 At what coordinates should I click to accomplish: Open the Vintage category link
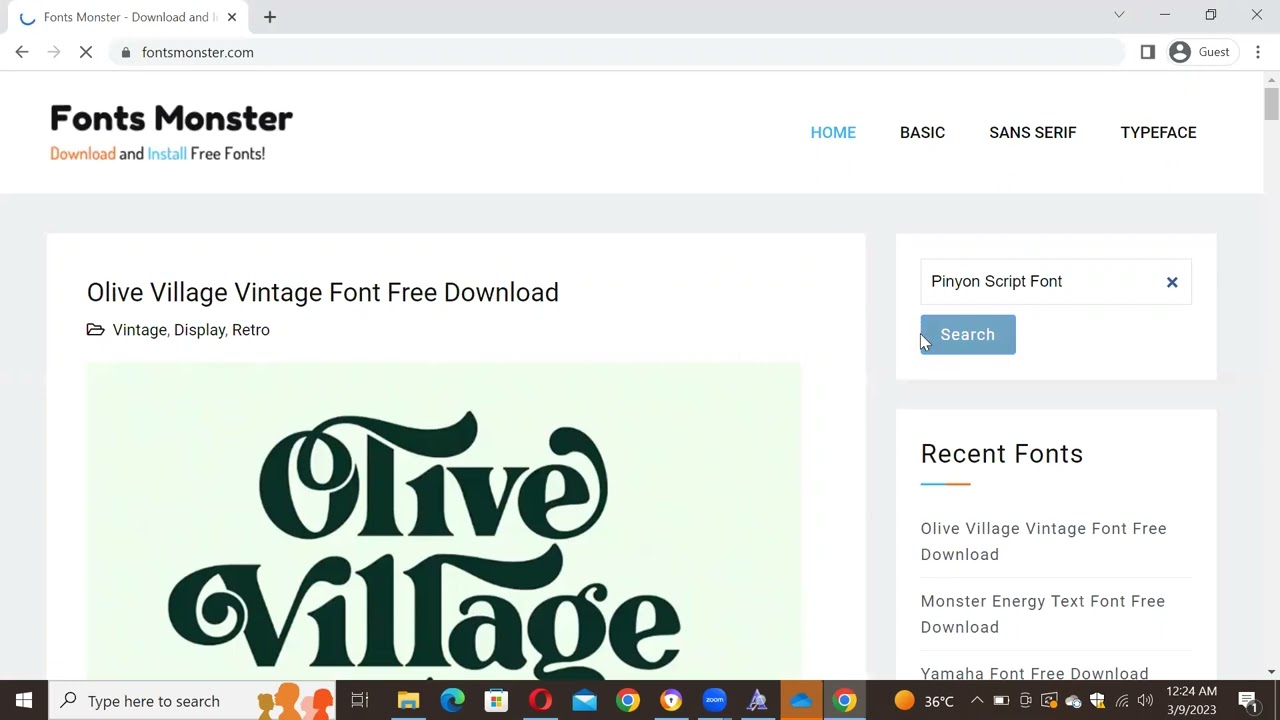139,330
